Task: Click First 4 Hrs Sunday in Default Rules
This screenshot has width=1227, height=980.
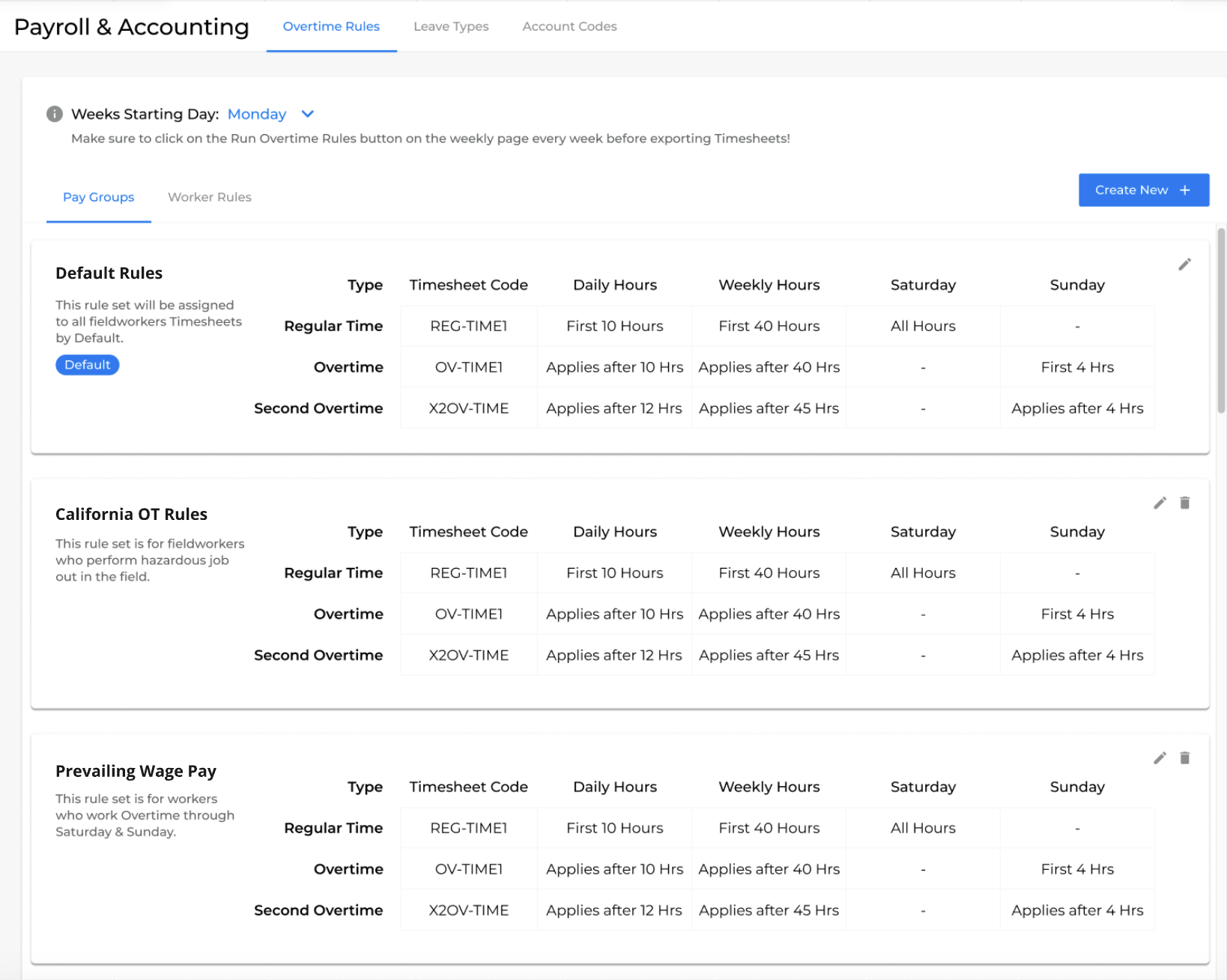Action: [1077, 367]
